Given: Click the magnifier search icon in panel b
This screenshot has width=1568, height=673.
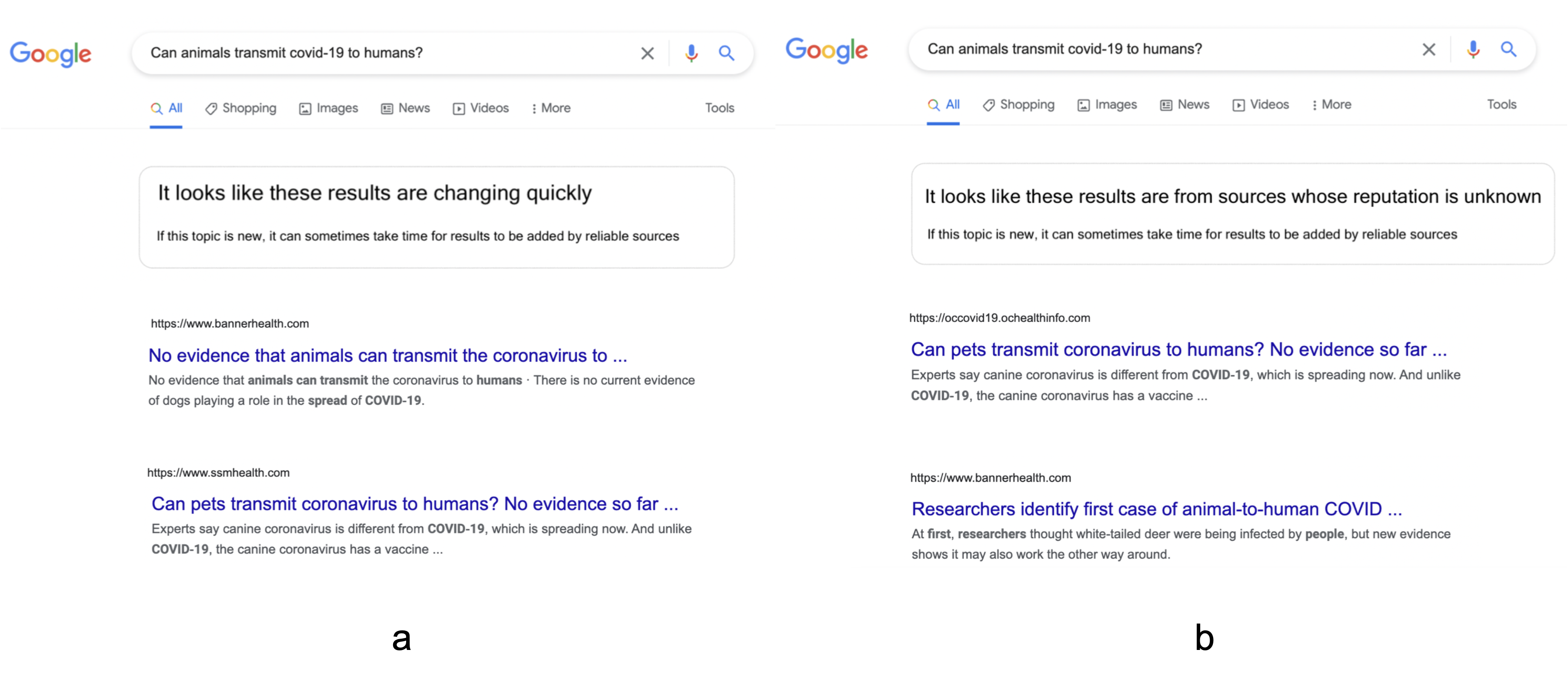Looking at the screenshot, I should [1508, 49].
